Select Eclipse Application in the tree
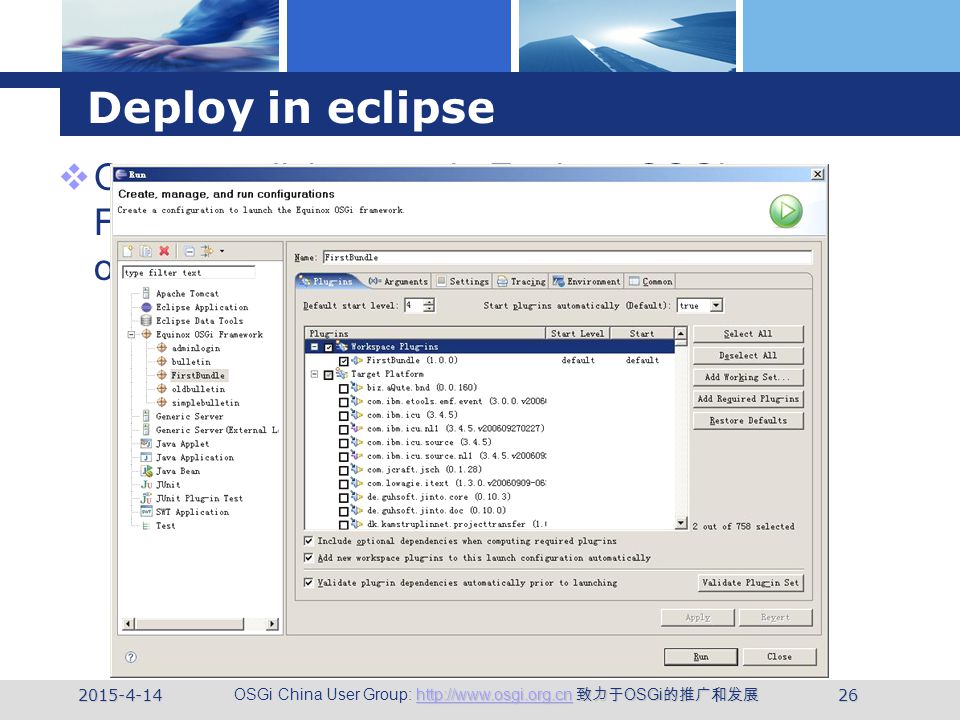The image size is (960, 720). tap(201, 307)
